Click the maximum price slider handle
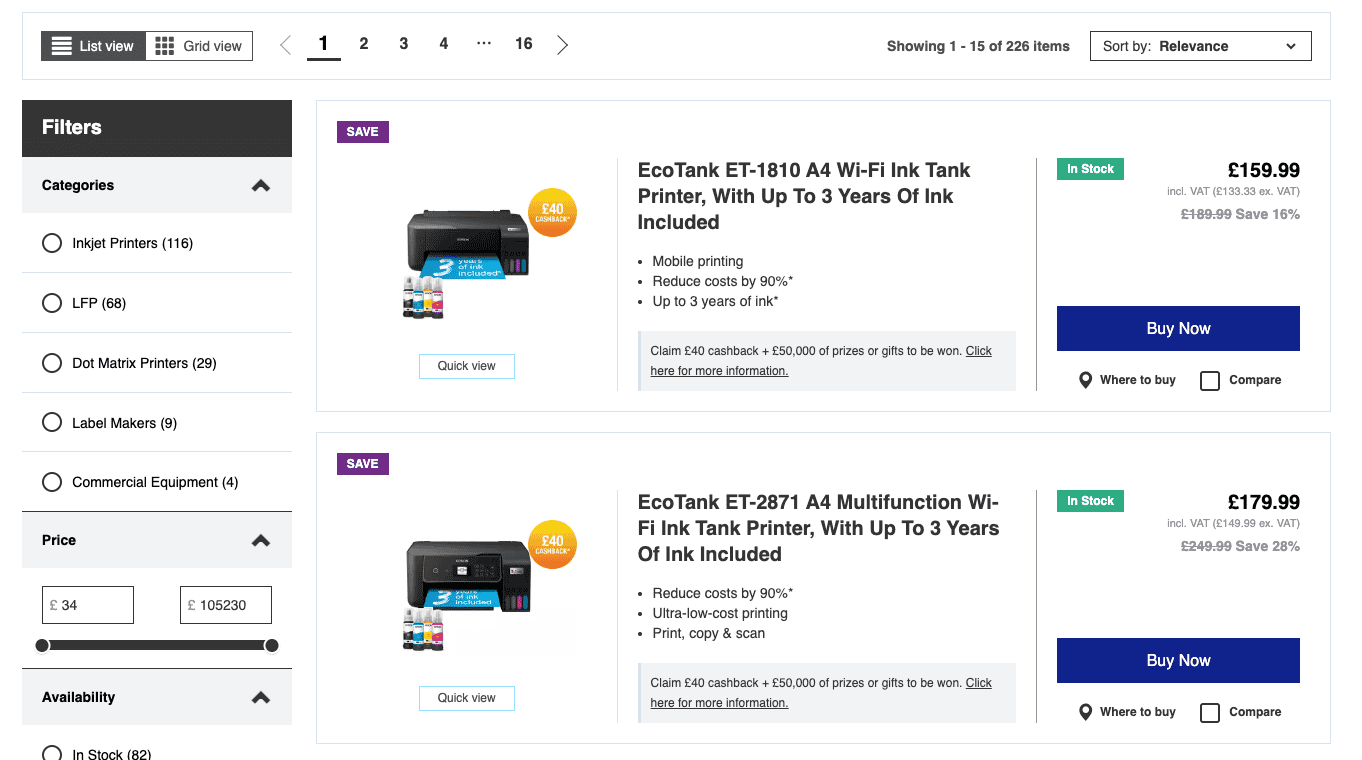Viewport: 1362px width, 760px height. point(271,645)
